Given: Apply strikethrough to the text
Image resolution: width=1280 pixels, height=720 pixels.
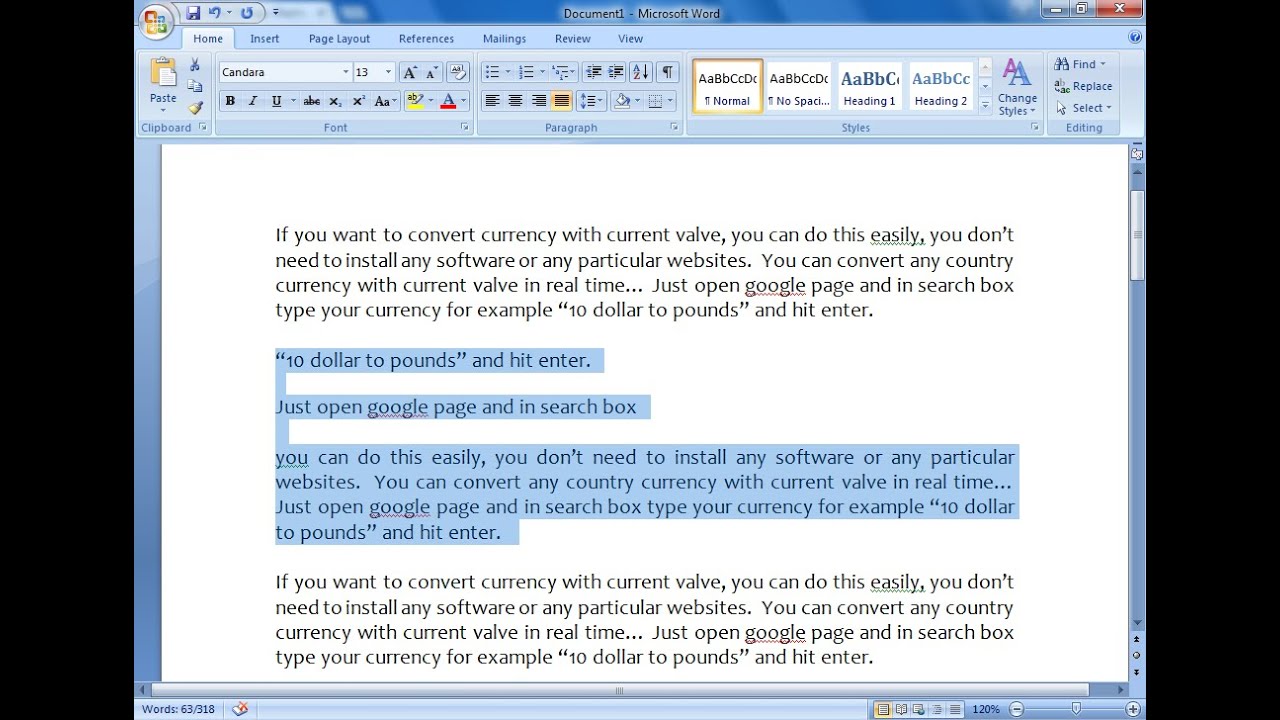Looking at the screenshot, I should tap(311, 101).
